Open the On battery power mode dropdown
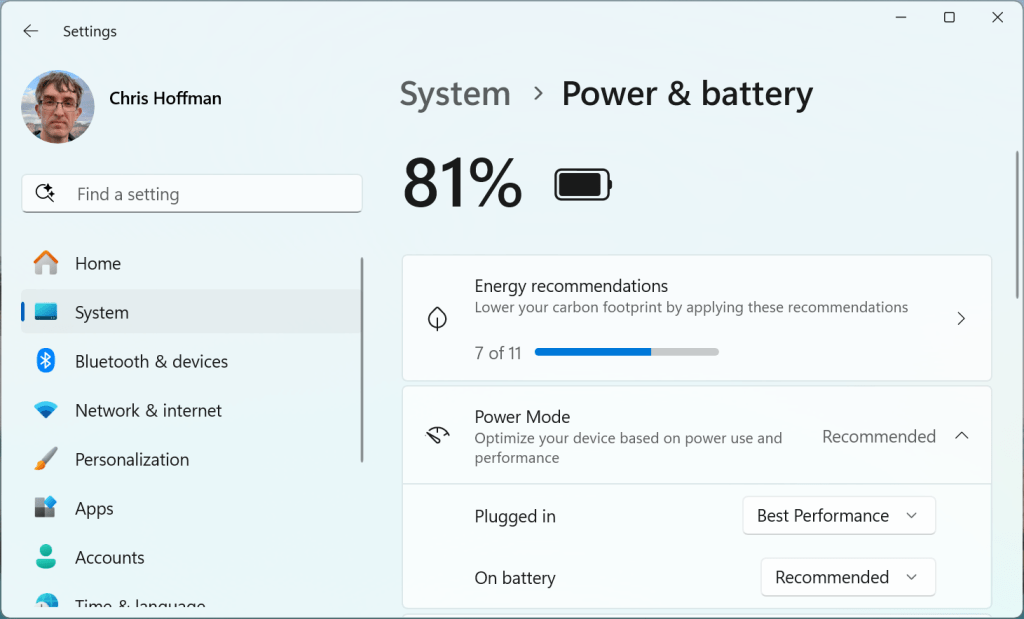Image resolution: width=1024 pixels, height=619 pixels. pos(847,578)
